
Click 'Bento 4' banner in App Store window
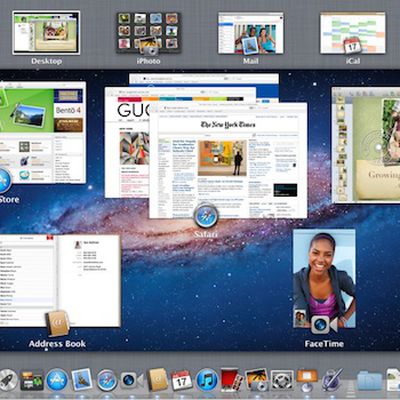coord(68,110)
